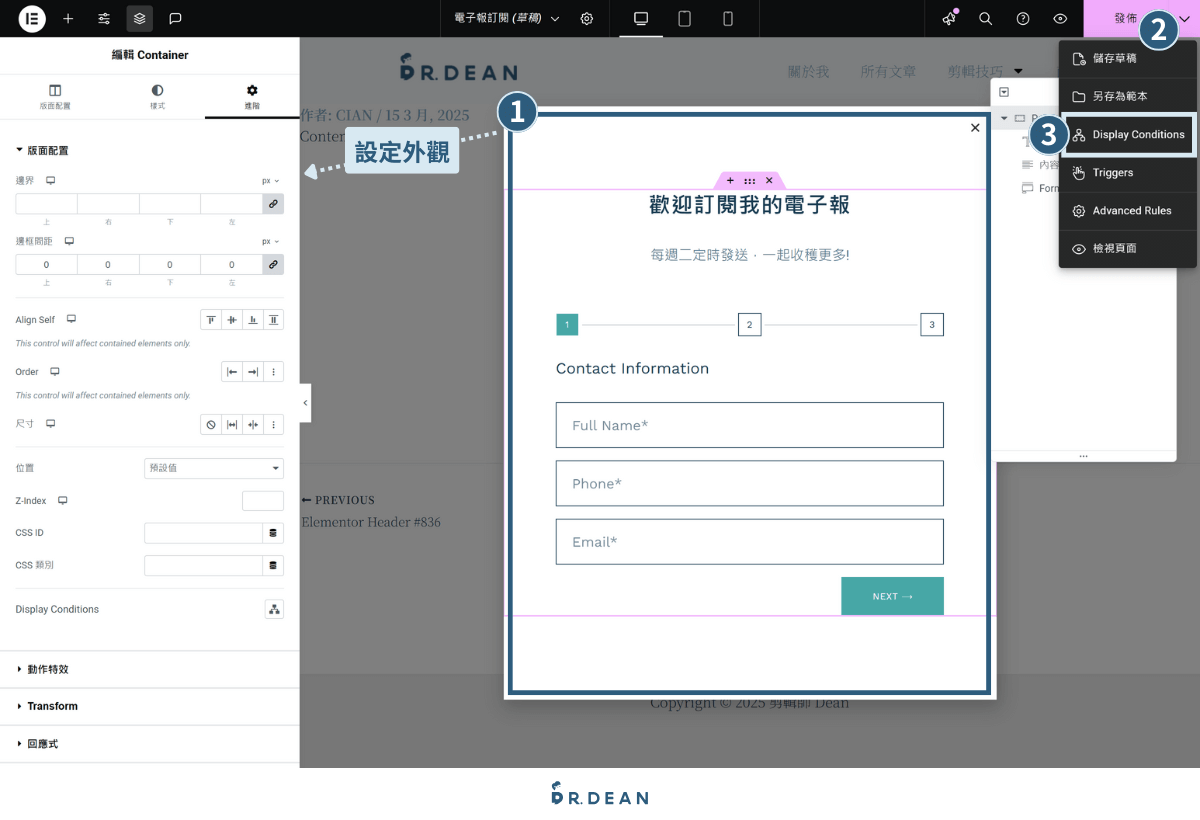Open page settings with the gear icon
Screen dimensions: 1200x820
point(587,18)
